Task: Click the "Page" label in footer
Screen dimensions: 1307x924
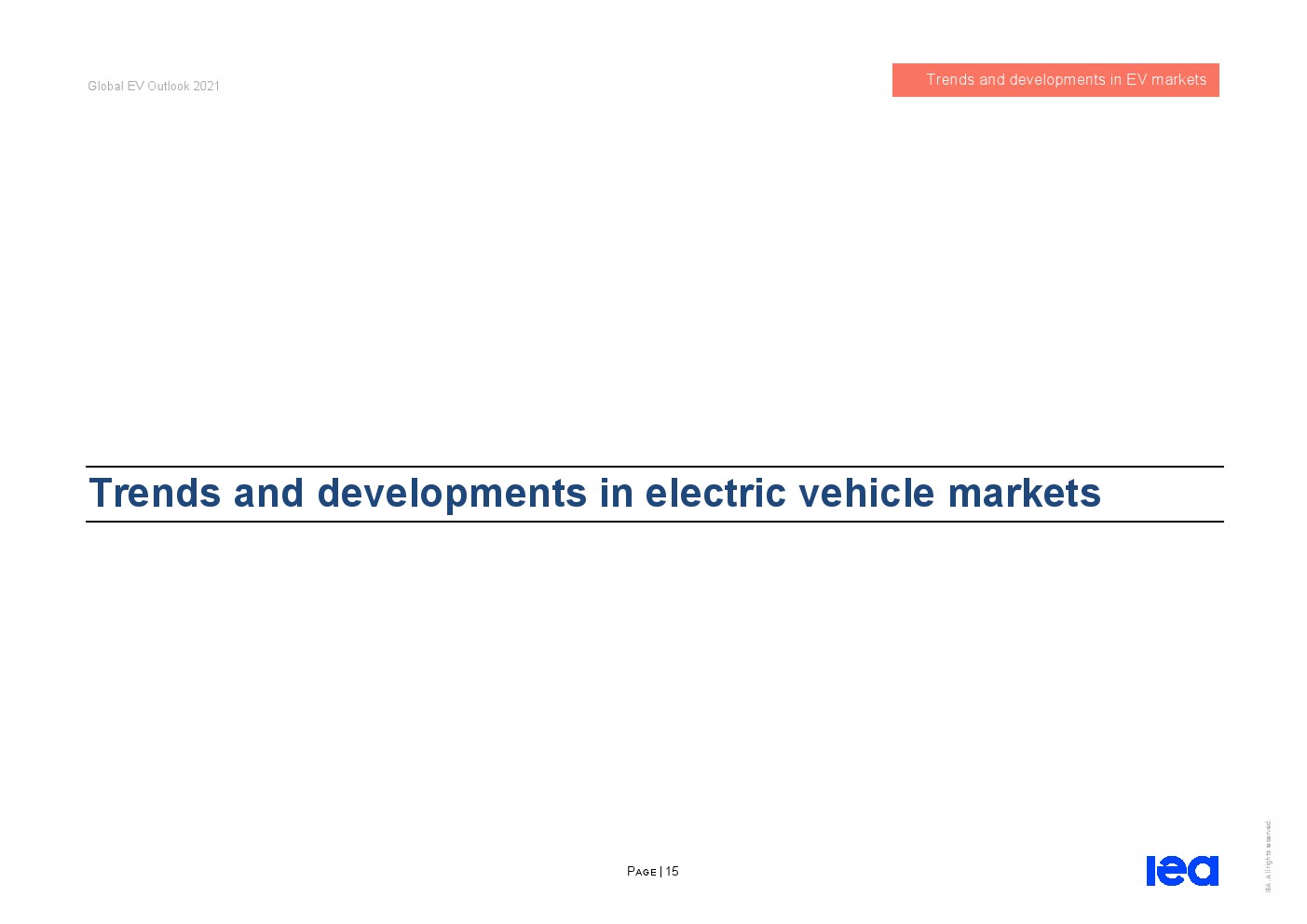Action: click(x=642, y=872)
